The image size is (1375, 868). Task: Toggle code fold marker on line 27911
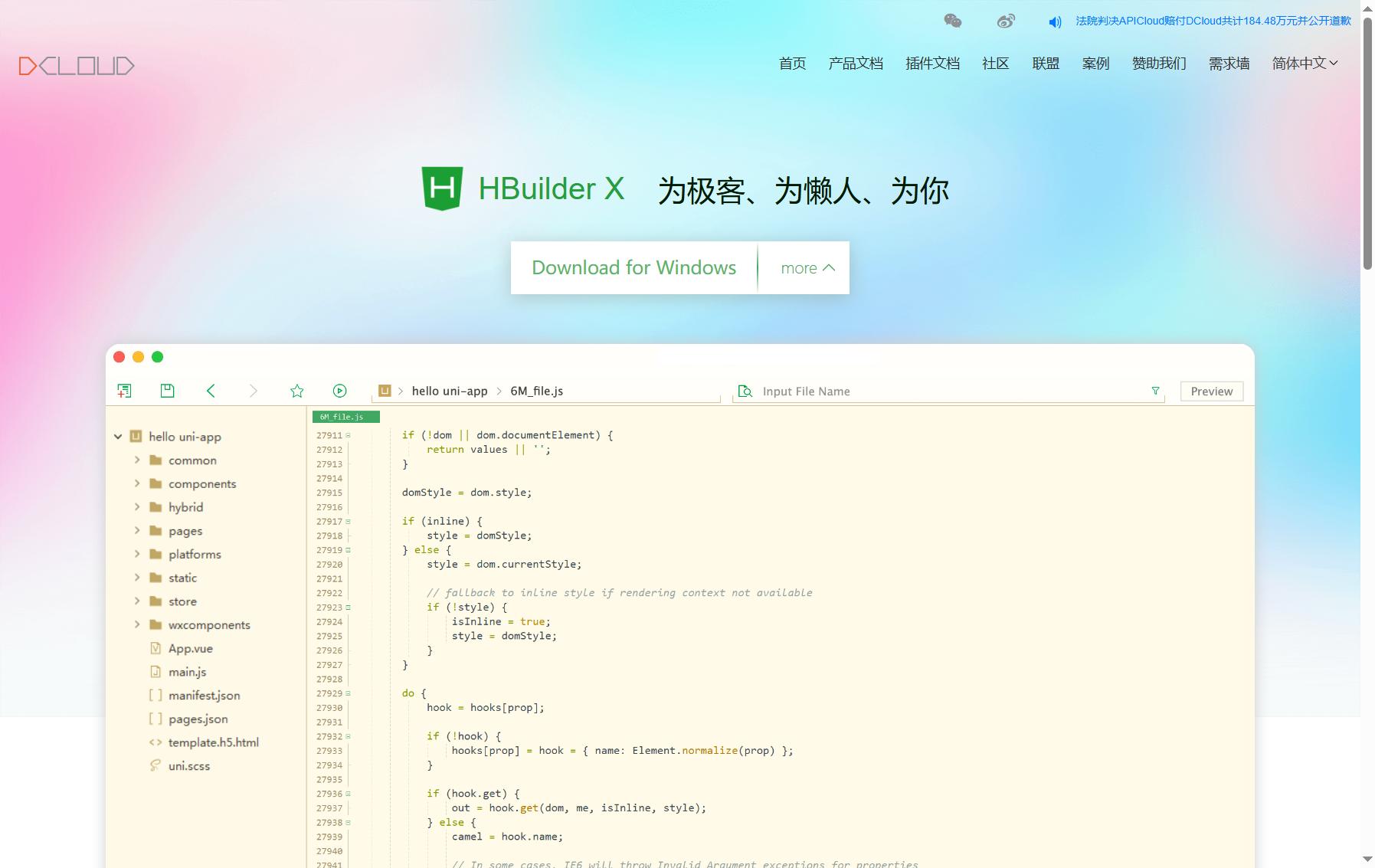[x=348, y=435]
